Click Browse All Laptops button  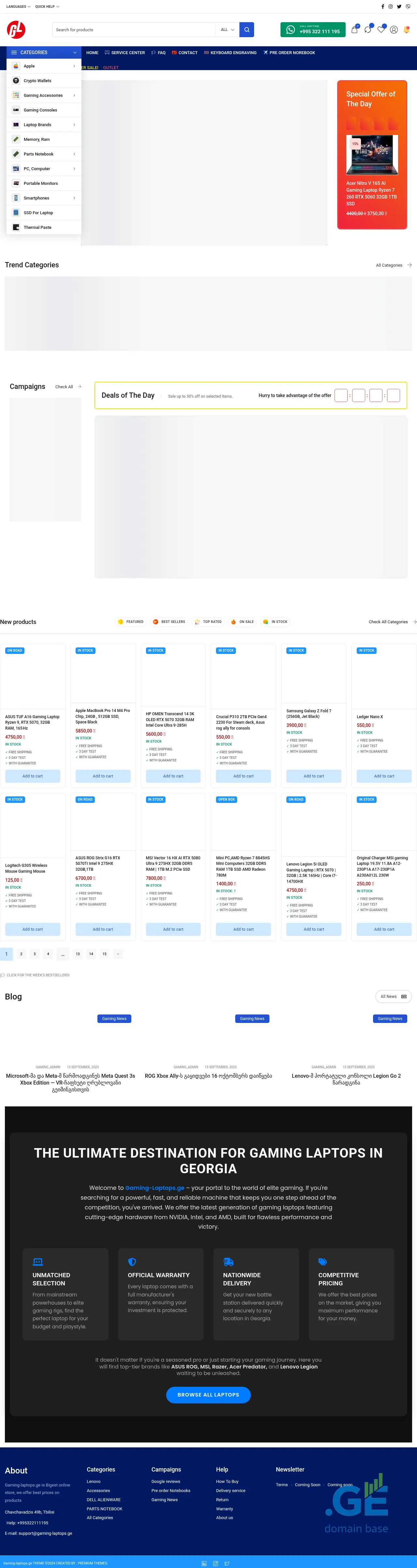208,1395
